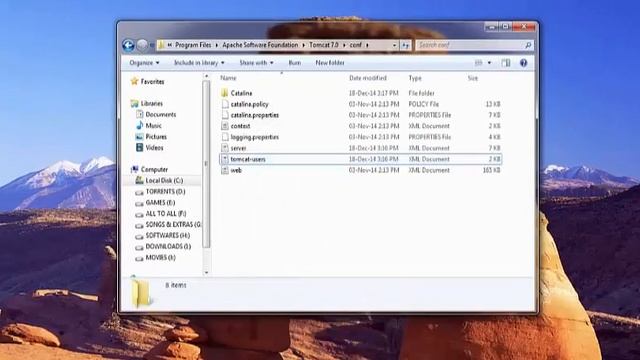Open the Documents library
Screen dimensions: 640x360
pyautogui.click(x=161, y=115)
